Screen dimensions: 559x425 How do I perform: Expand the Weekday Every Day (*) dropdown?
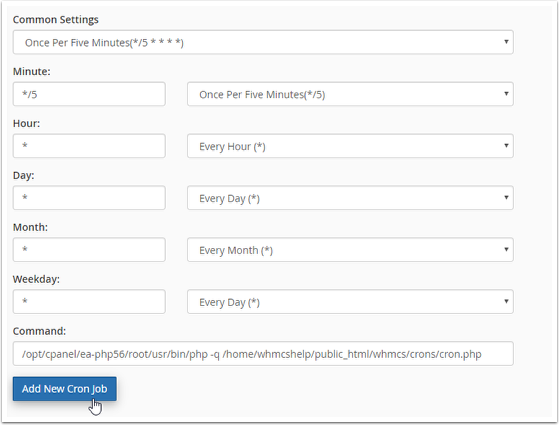(x=350, y=302)
